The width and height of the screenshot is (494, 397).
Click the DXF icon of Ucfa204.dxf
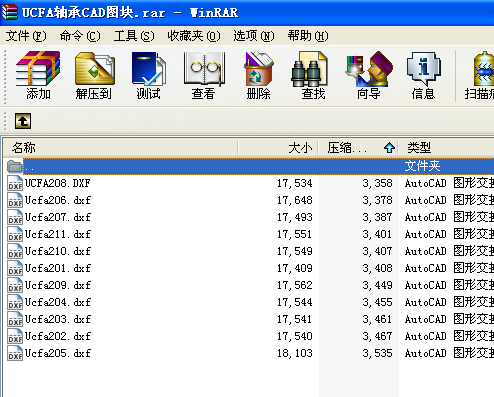click(x=15, y=302)
